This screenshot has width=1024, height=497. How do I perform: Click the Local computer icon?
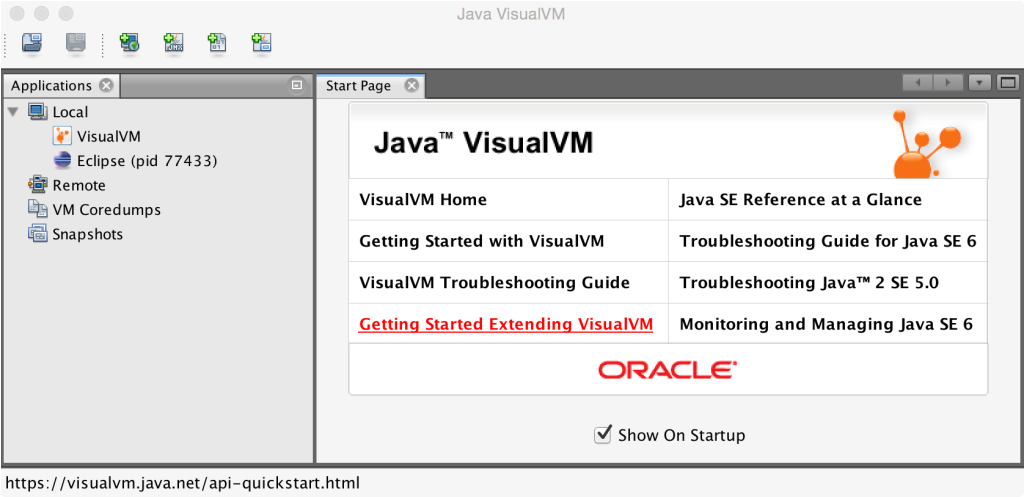point(37,112)
